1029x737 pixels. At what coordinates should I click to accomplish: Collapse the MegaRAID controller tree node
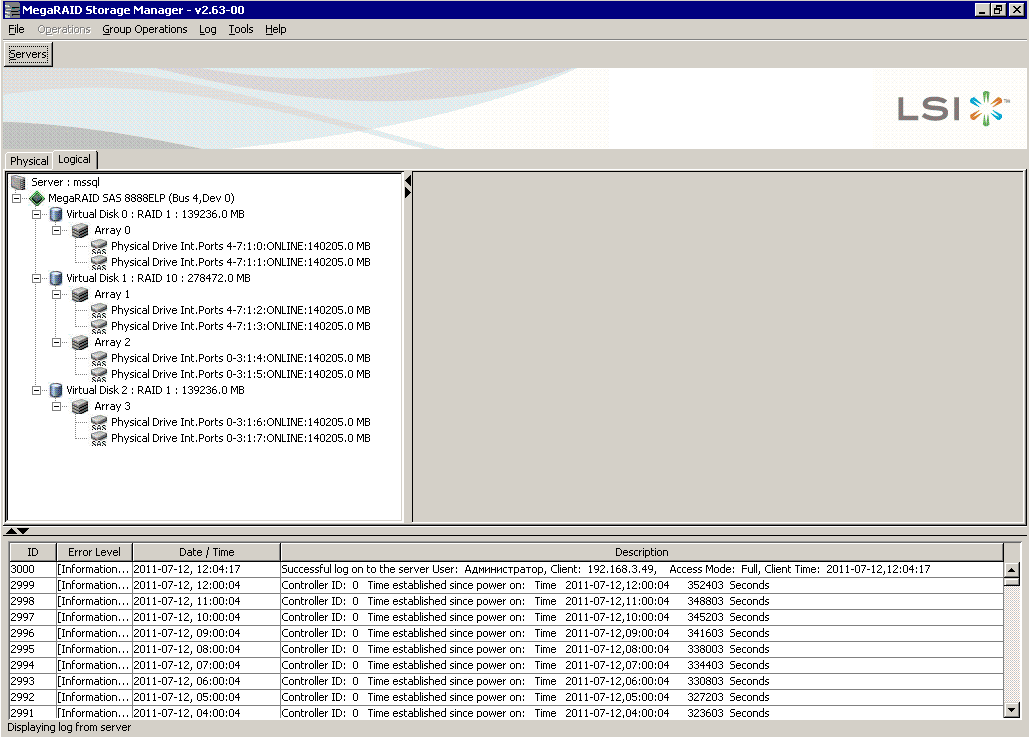tap(18, 198)
